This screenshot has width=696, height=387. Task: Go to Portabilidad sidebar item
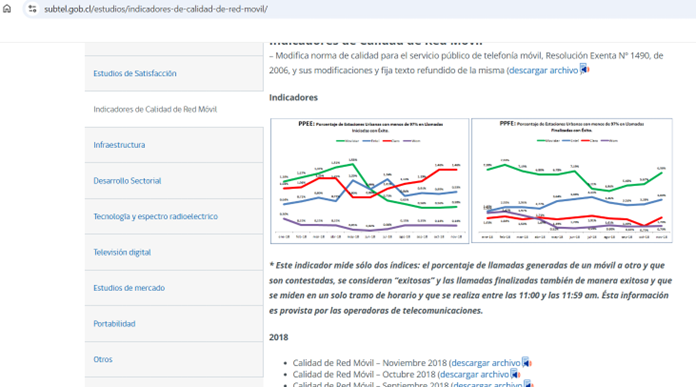[114, 324]
